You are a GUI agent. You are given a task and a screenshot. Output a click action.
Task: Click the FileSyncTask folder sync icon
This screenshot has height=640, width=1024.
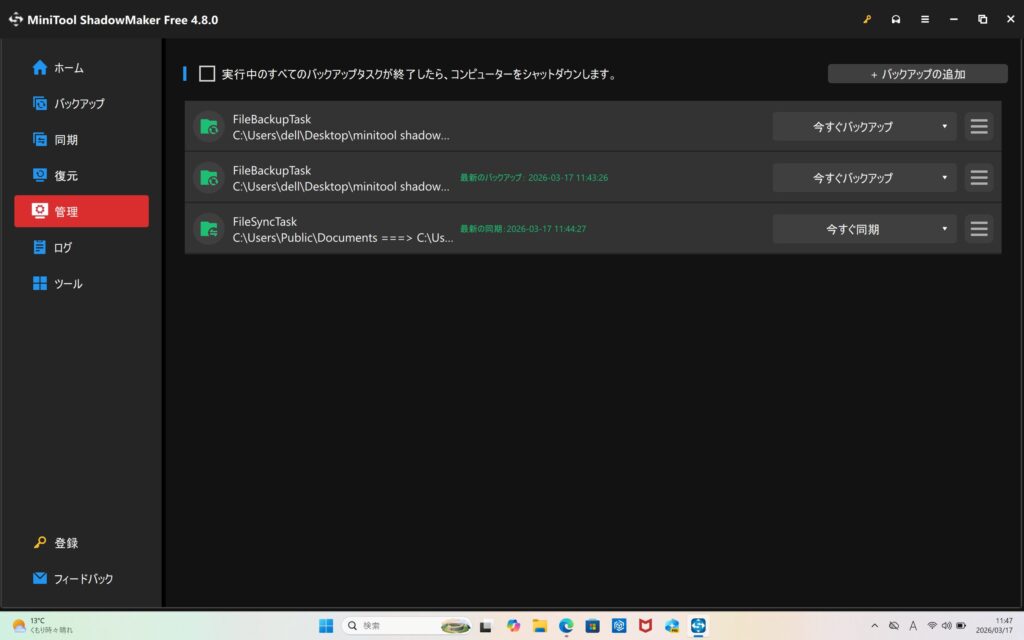(208, 229)
